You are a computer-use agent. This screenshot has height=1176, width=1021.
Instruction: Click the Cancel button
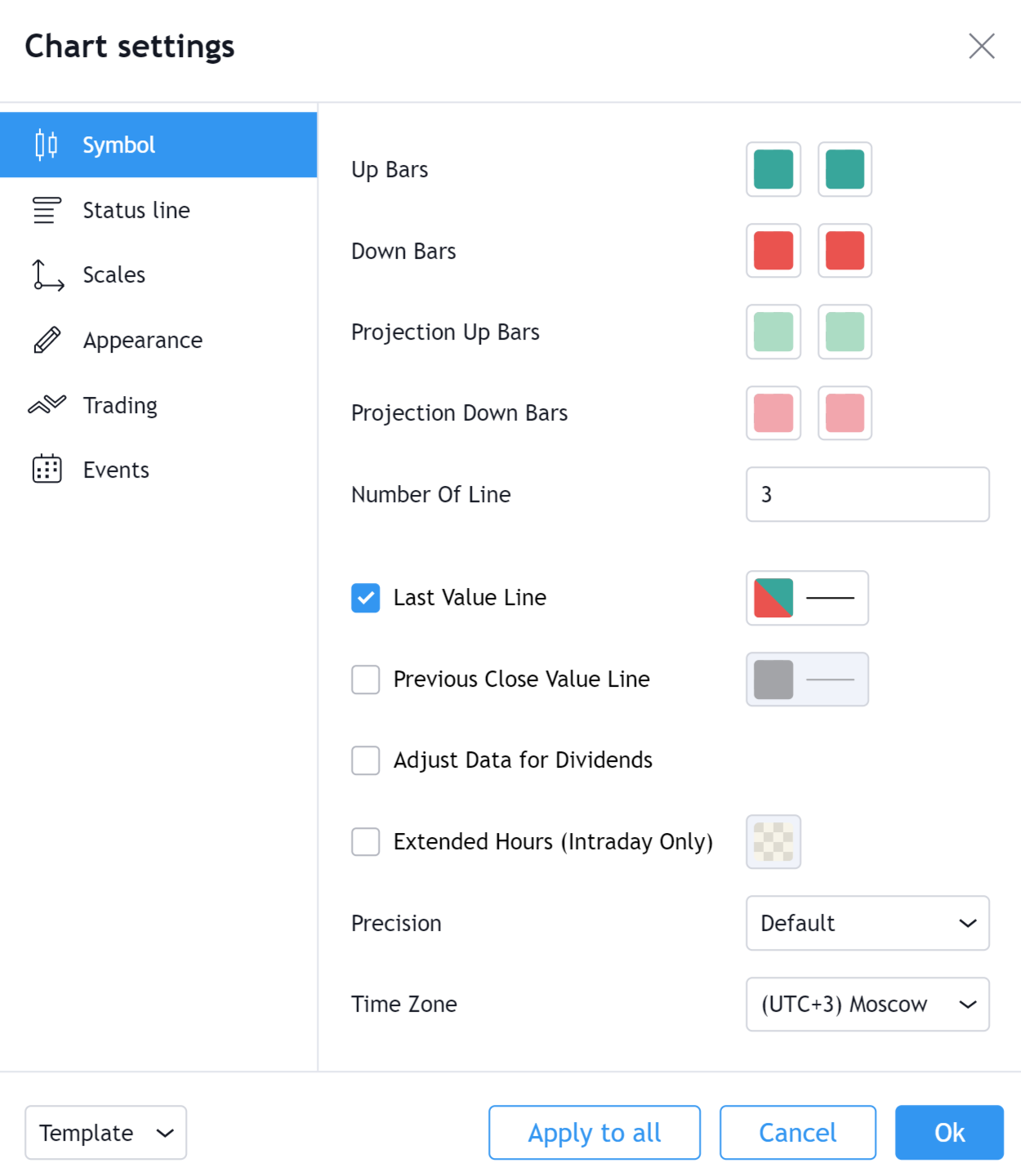[797, 1133]
